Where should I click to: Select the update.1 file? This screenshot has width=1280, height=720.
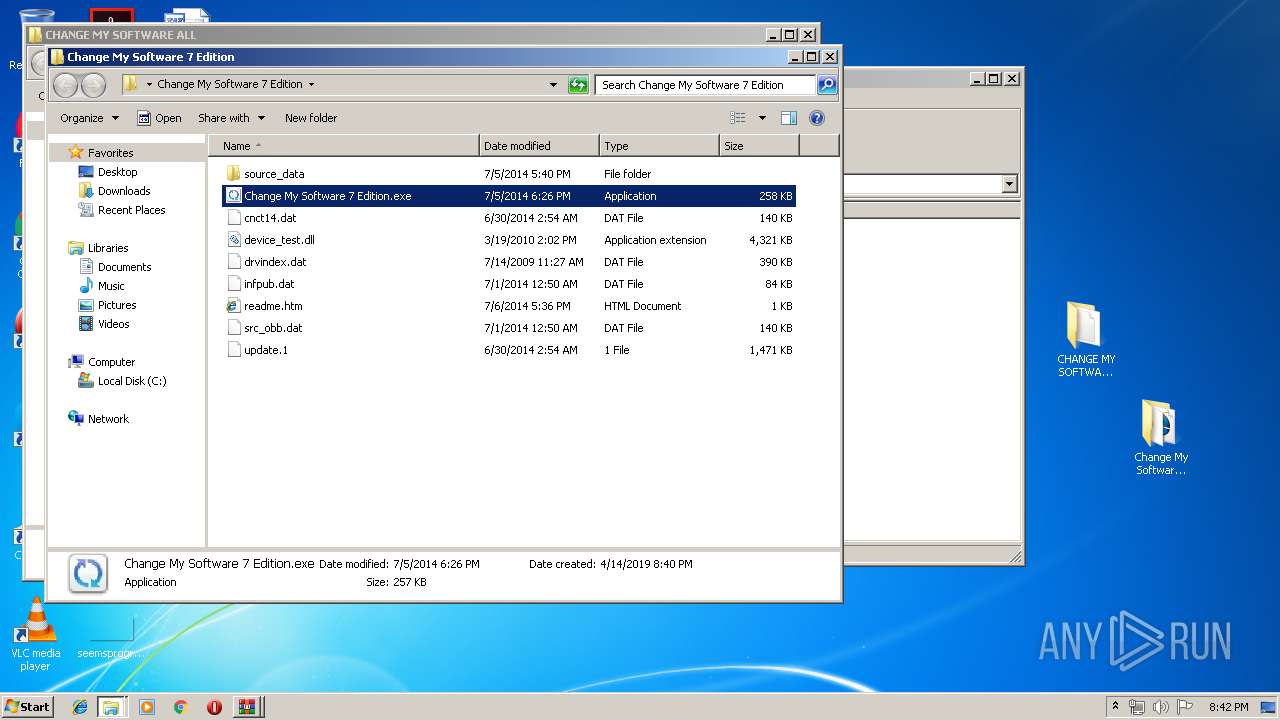[265, 350]
